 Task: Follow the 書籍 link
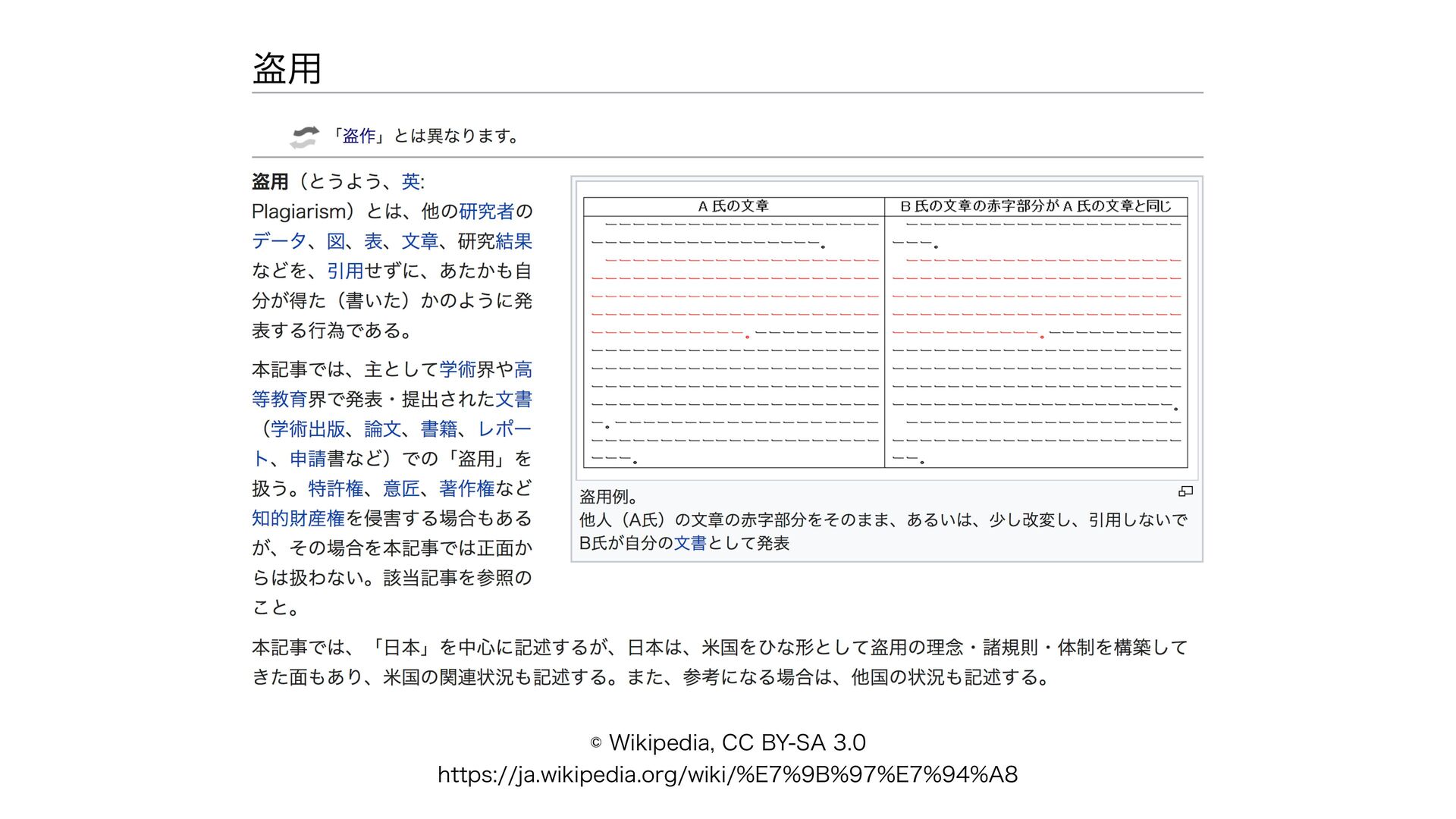(x=439, y=429)
